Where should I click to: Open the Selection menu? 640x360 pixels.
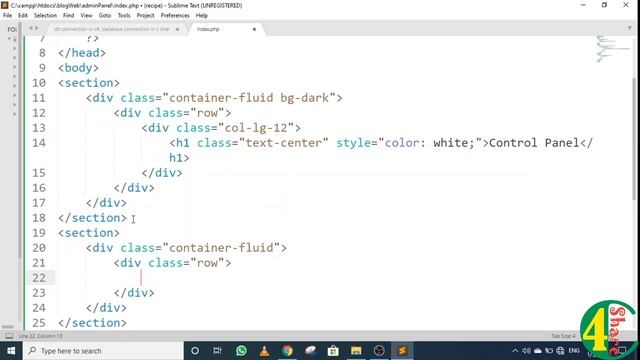point(45,16)
